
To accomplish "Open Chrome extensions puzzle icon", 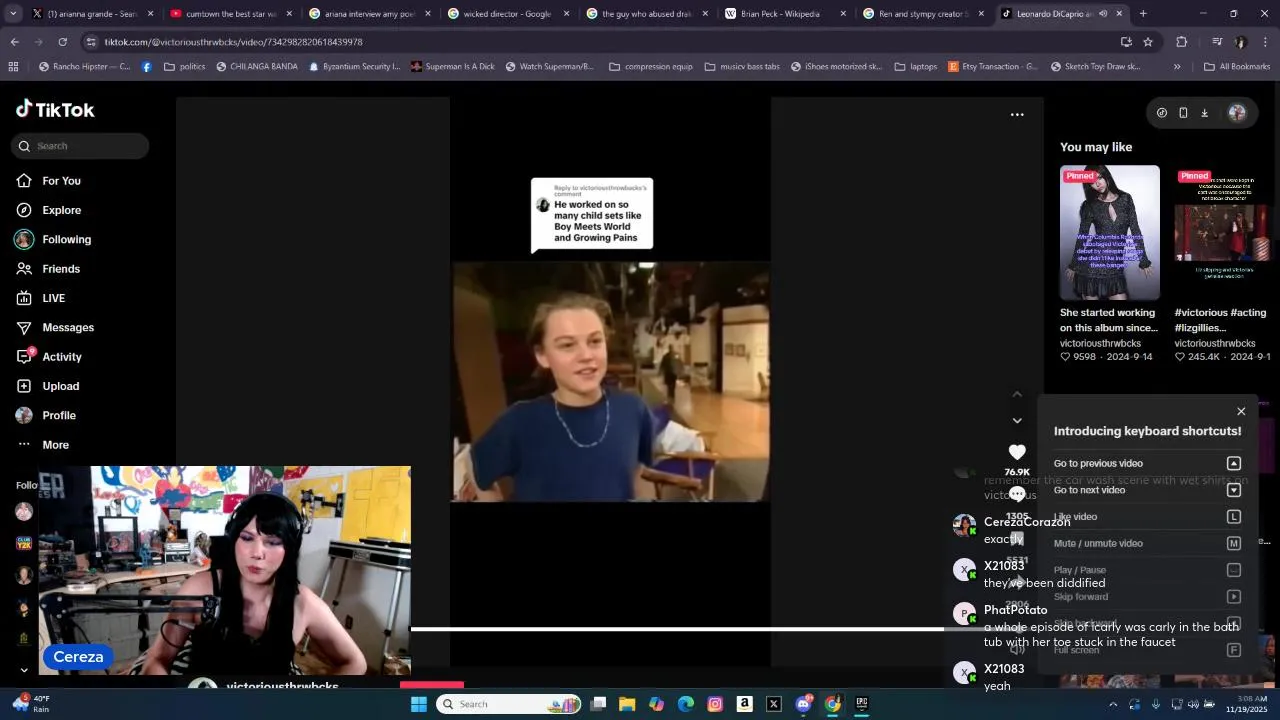I will coord(1181,42).
